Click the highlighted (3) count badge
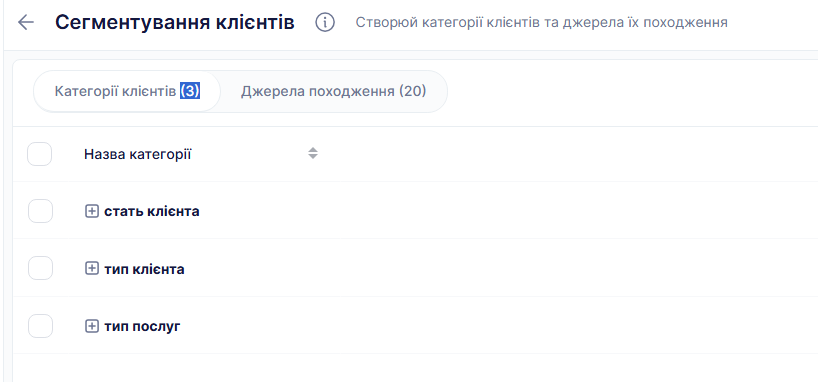Screen dimensions: 818x382 (190, 91)
